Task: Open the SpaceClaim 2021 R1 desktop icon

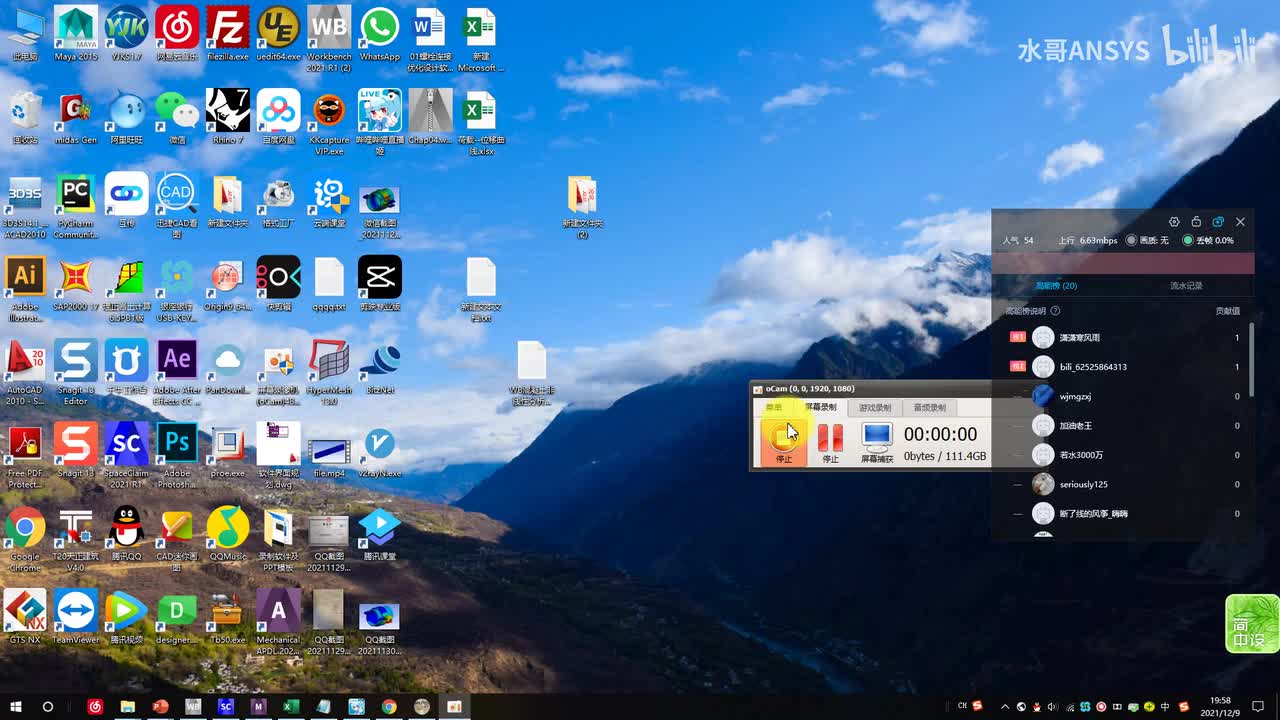Action: point(126,455)
